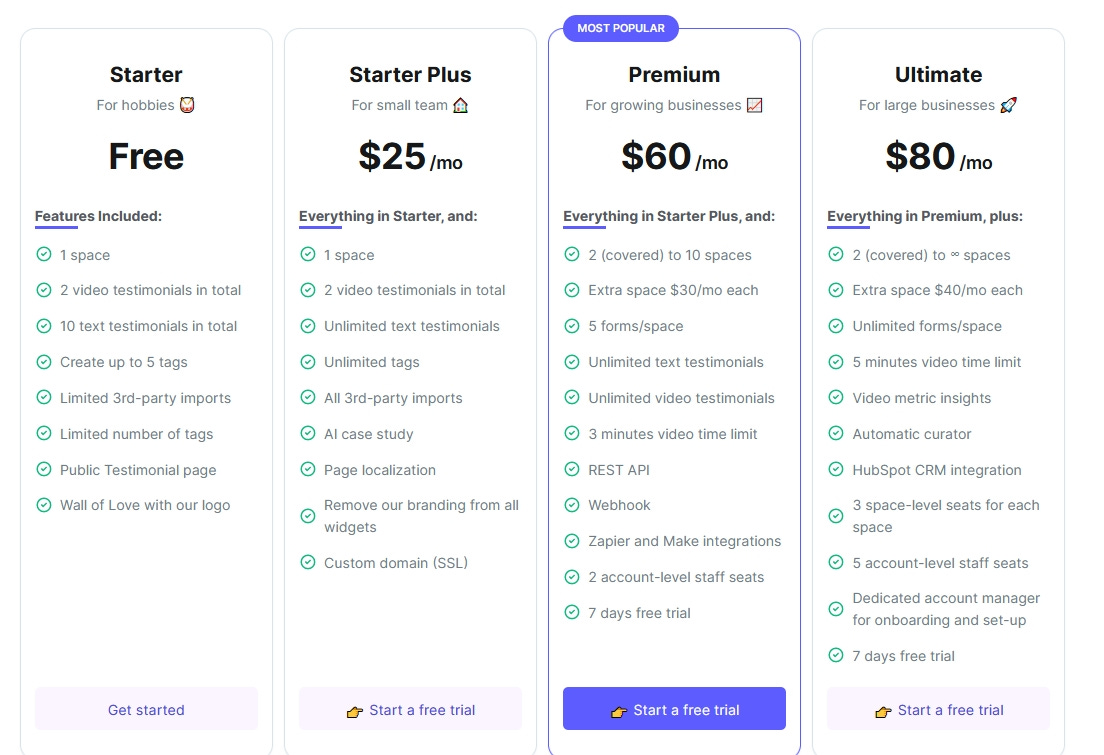Click the $80 /mo Ultimate price
1104x755 pixels.
coord(939,156)
